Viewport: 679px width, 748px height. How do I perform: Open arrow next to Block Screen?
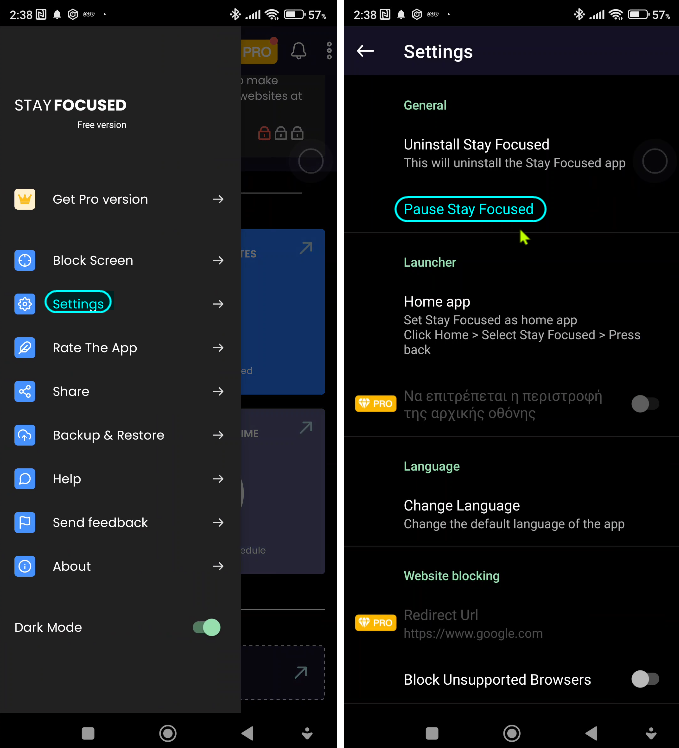218,260
